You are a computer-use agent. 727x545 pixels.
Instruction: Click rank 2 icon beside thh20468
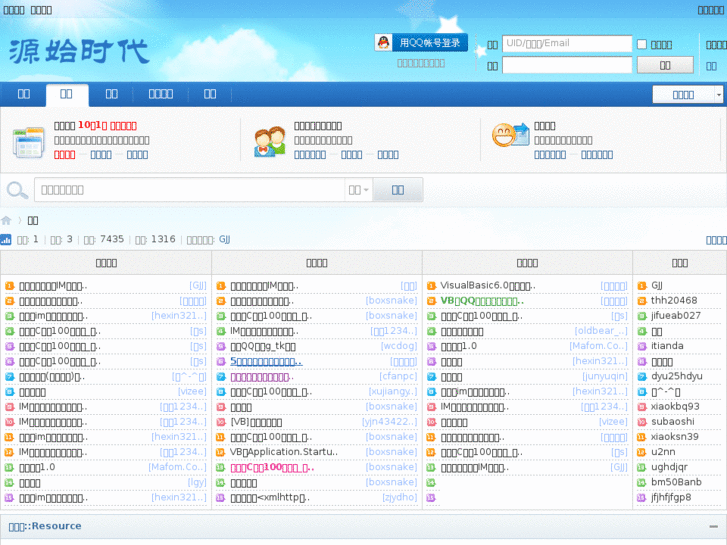(x=642, y=301)
